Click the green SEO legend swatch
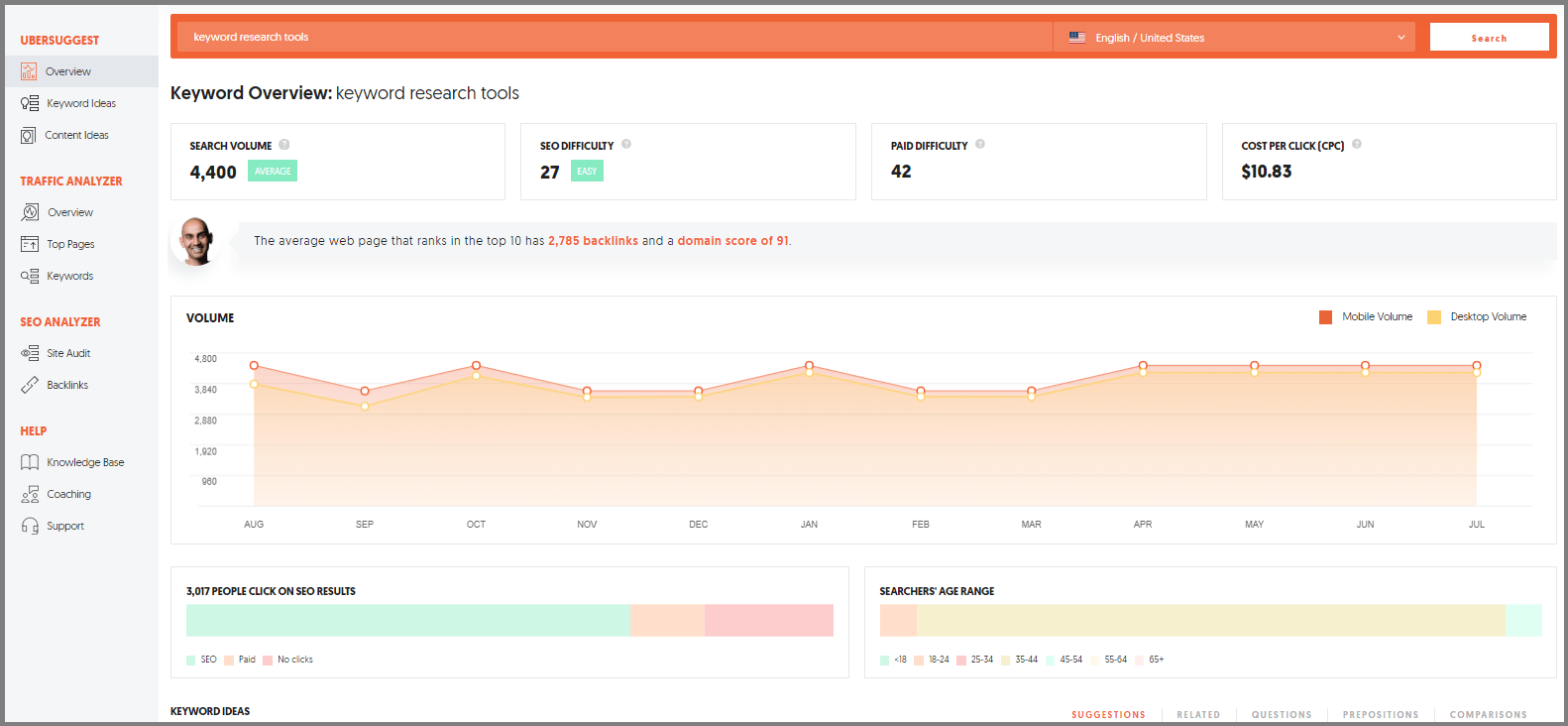 pyautogui.click(x=191, y=660)
